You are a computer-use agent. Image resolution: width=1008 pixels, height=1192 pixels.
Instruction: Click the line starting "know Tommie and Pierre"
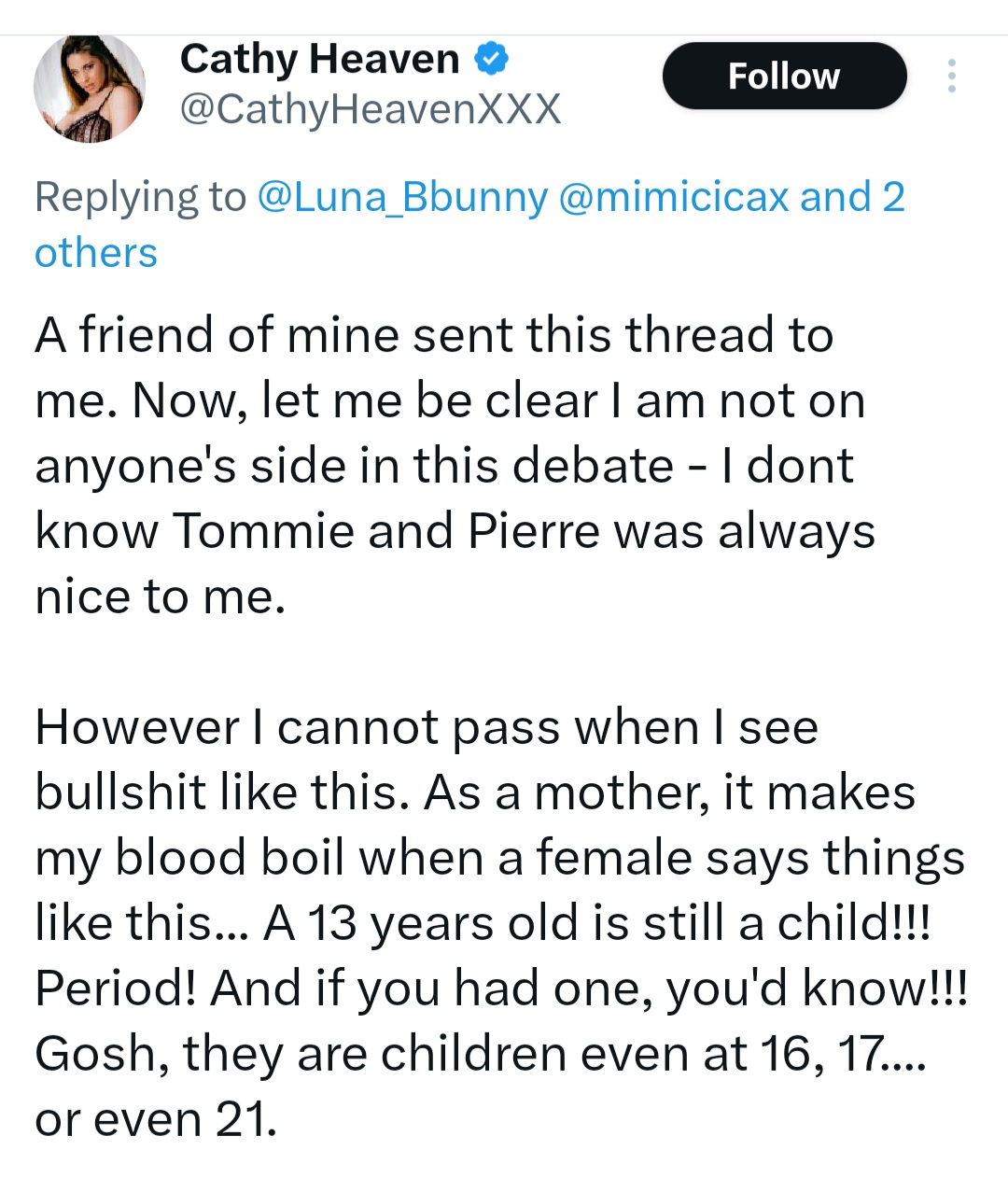tap(455, 531)
